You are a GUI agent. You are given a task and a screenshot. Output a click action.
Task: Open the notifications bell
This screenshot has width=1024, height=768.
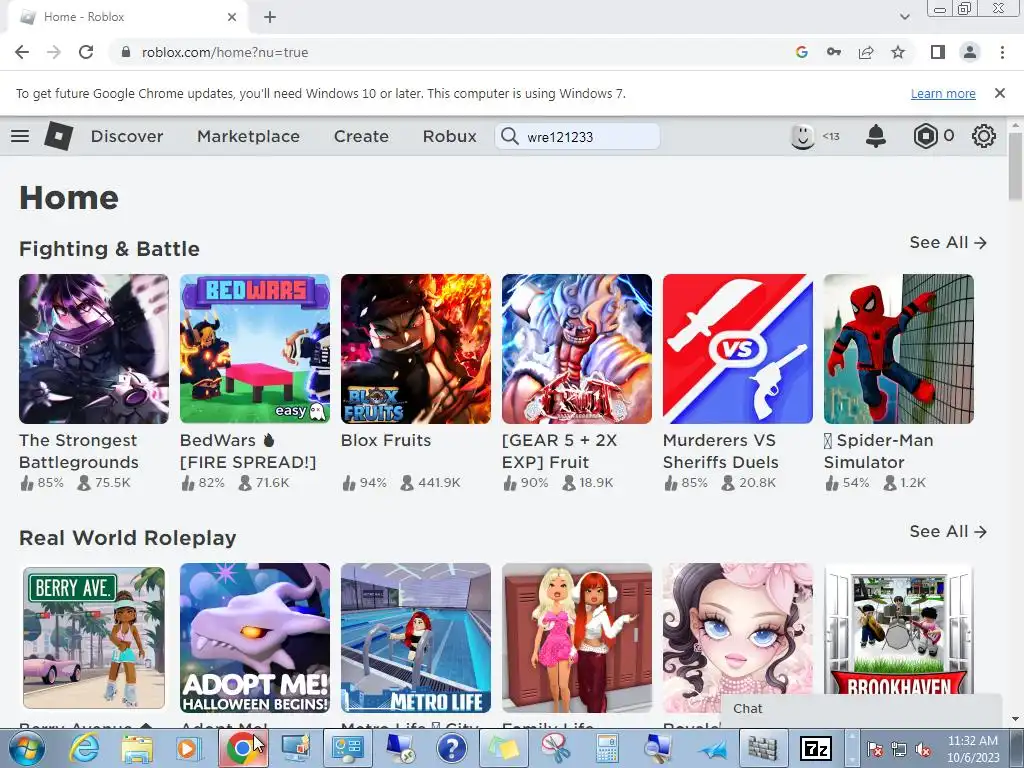pos(876,136)
